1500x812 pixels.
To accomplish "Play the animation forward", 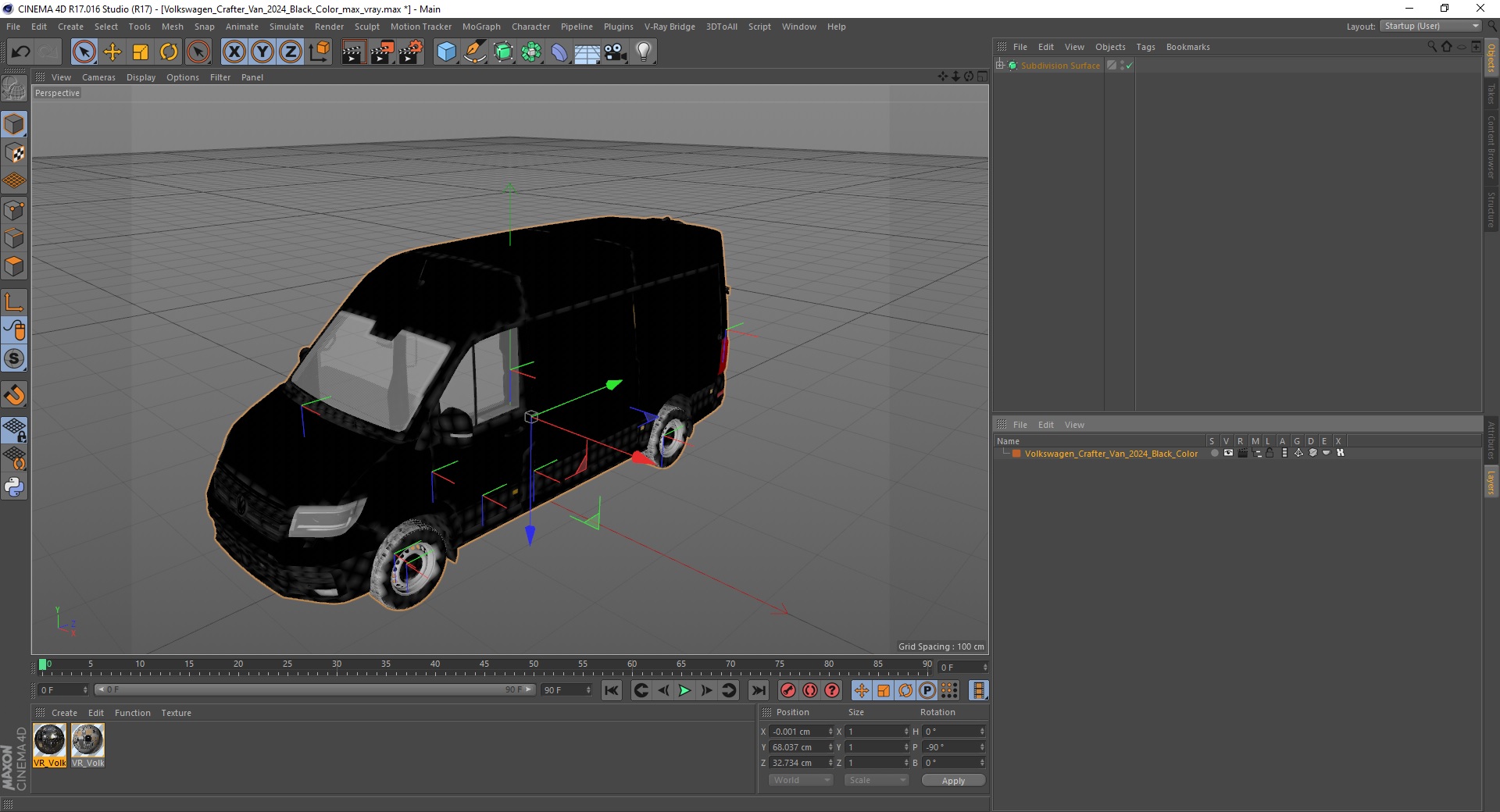I will click(684, 690).
